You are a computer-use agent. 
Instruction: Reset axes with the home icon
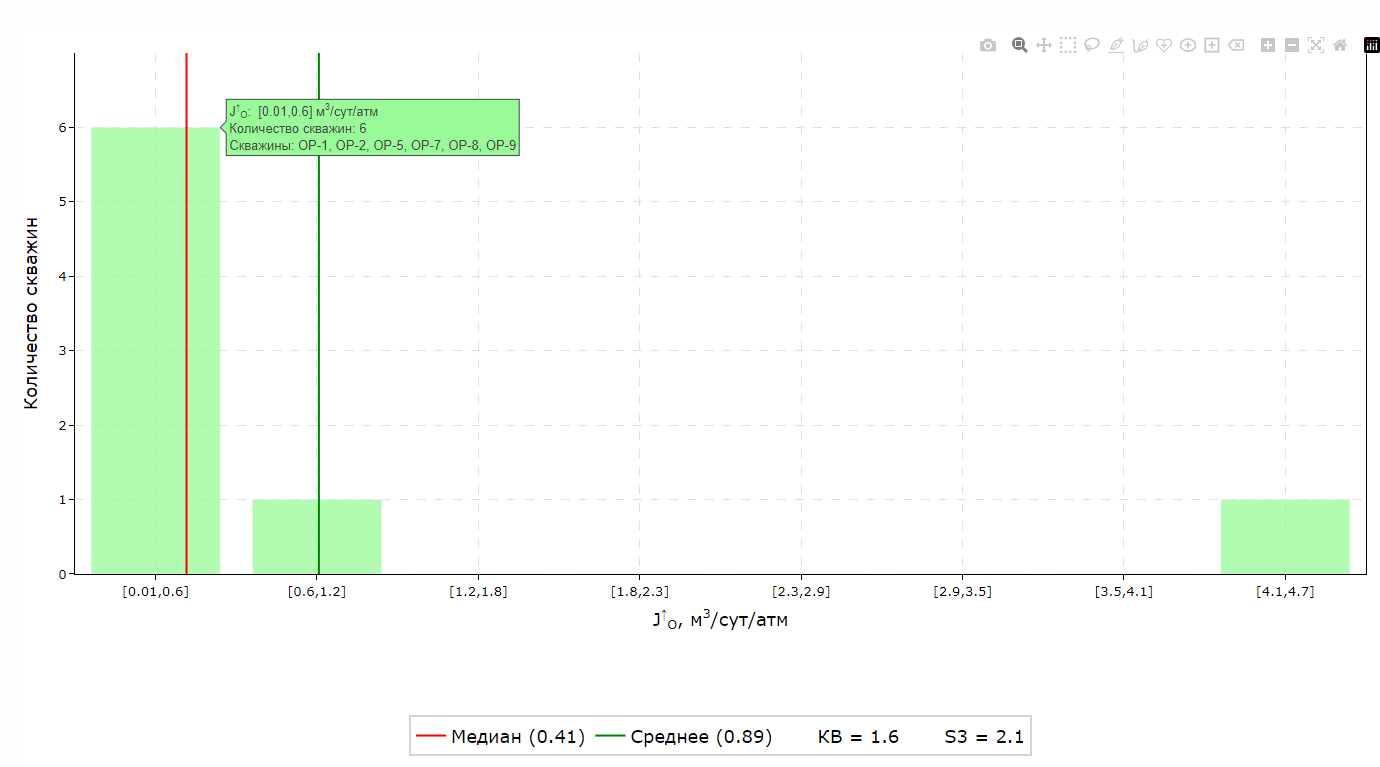pos(1340,45)
